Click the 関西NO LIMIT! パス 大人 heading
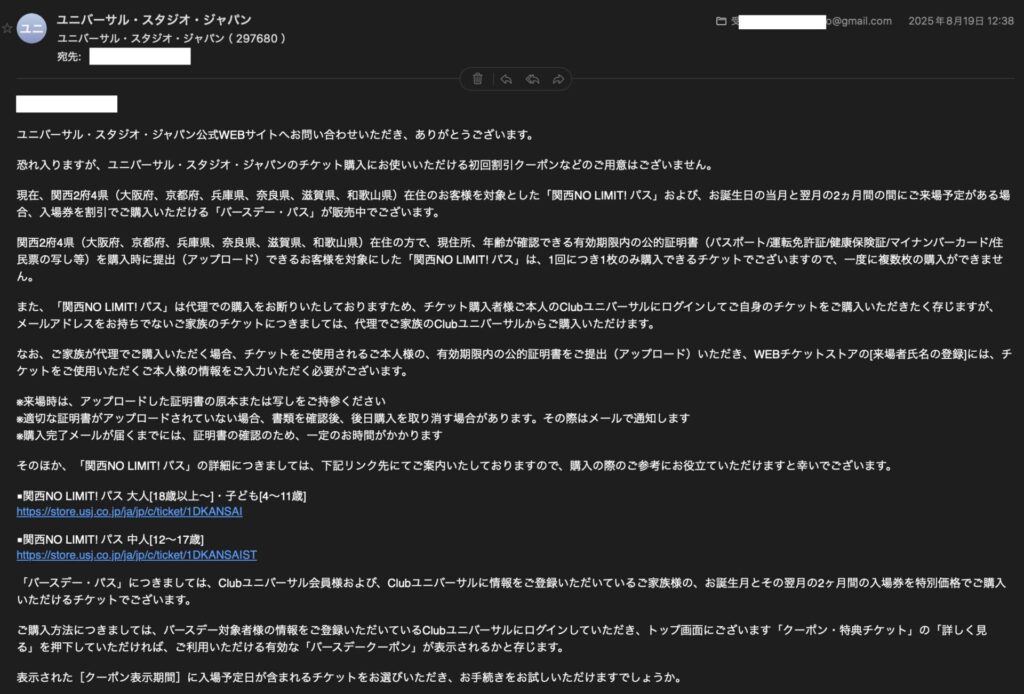Viewport: 1024px width, 694px height. point(160,492)
